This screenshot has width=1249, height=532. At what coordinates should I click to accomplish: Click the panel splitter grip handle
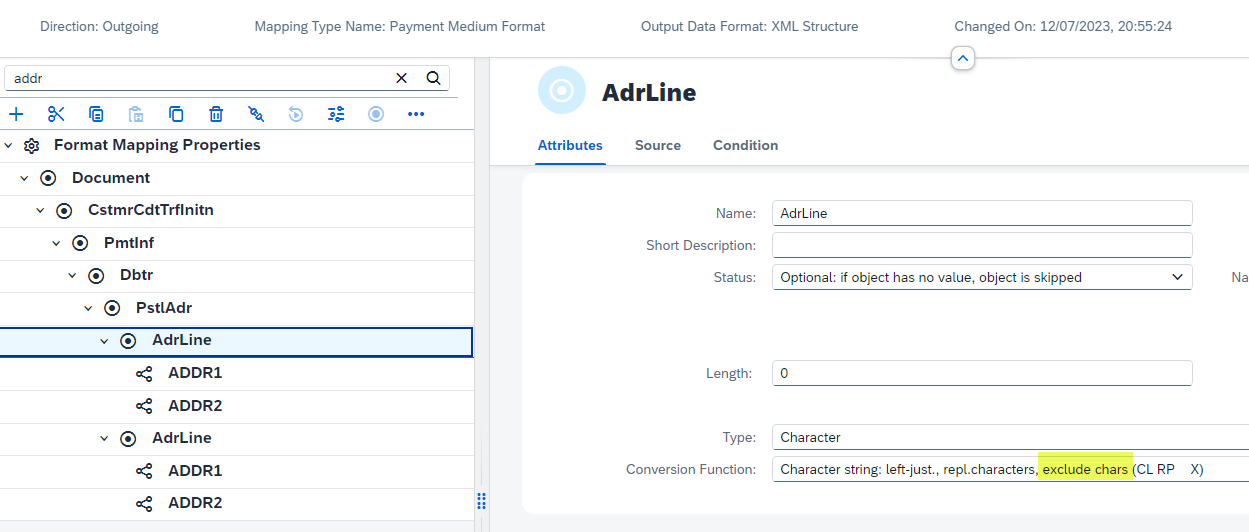481,500
